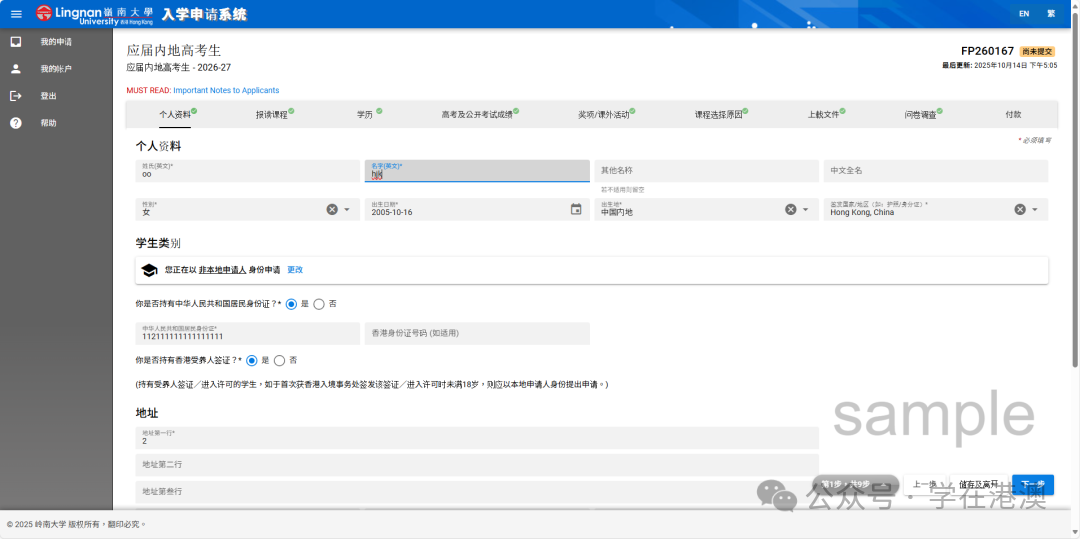Clear the 出生地 field value
This screenshot has width=1080, height=539.
click(x=790, y=209)
